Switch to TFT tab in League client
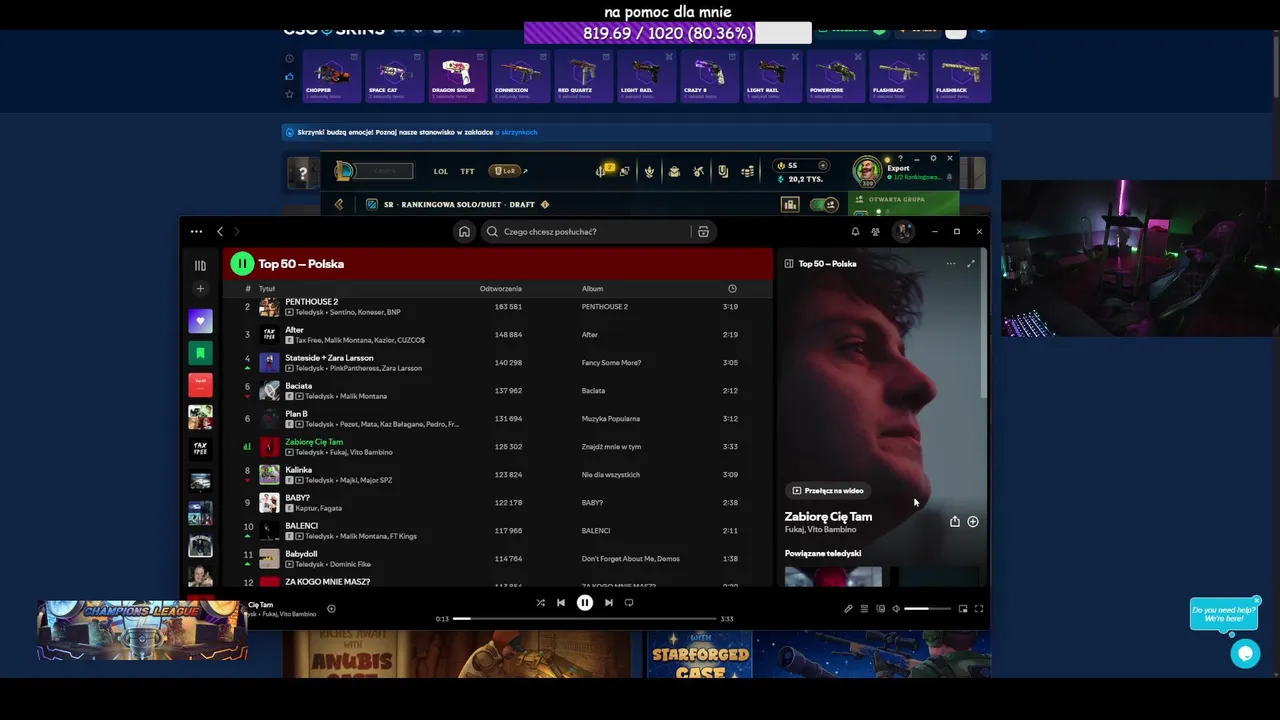Screen dimensions: 1280x720 coord(467,171)
